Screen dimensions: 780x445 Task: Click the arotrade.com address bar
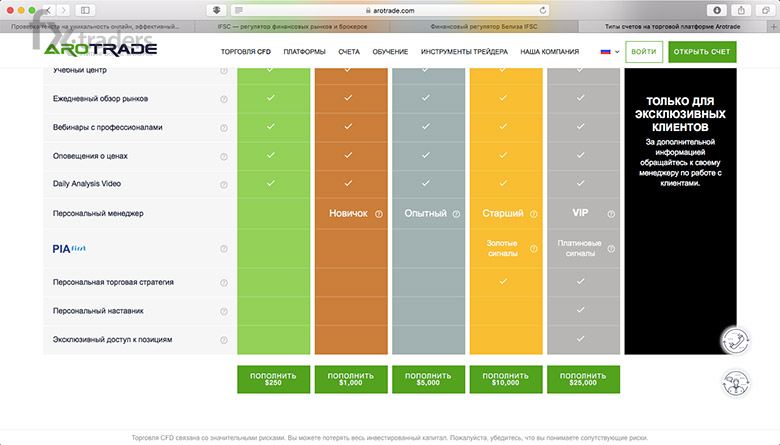coord(390,10)
